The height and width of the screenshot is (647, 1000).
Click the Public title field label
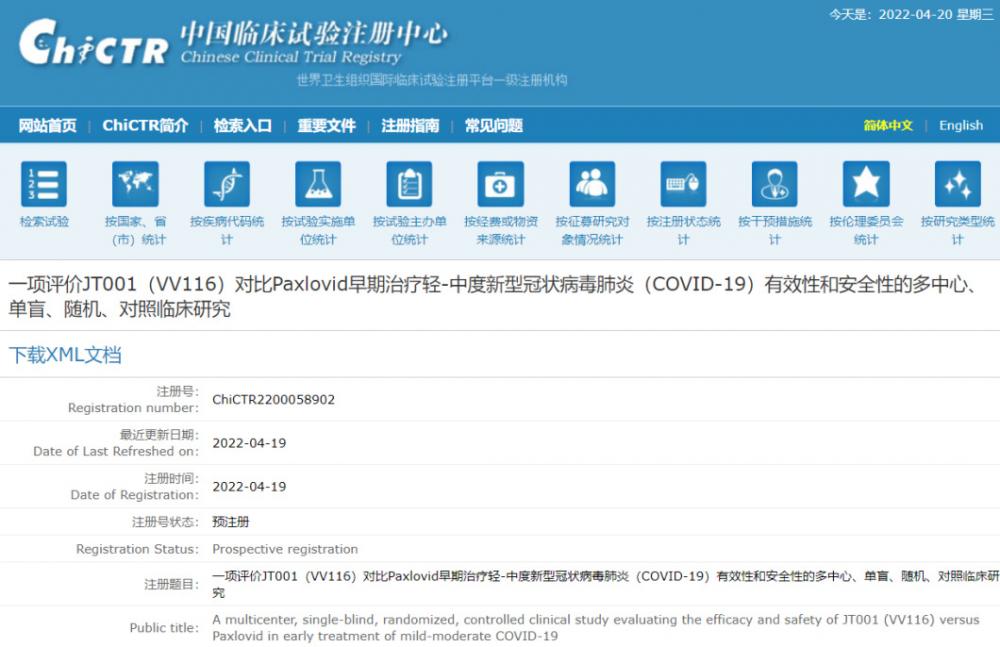click(x=164, y=627)
